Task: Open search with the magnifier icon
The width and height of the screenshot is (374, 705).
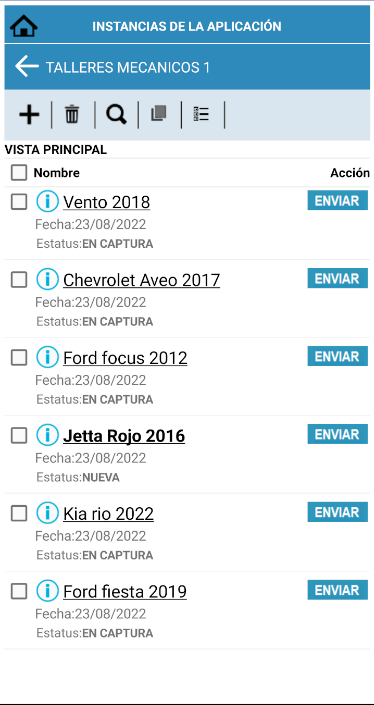Action: (116, 115)
